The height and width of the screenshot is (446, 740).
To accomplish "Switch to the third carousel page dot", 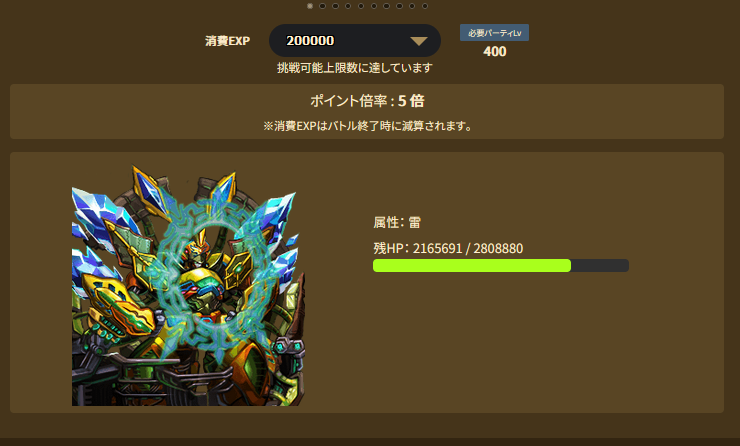I will click(x=335, y=6).
